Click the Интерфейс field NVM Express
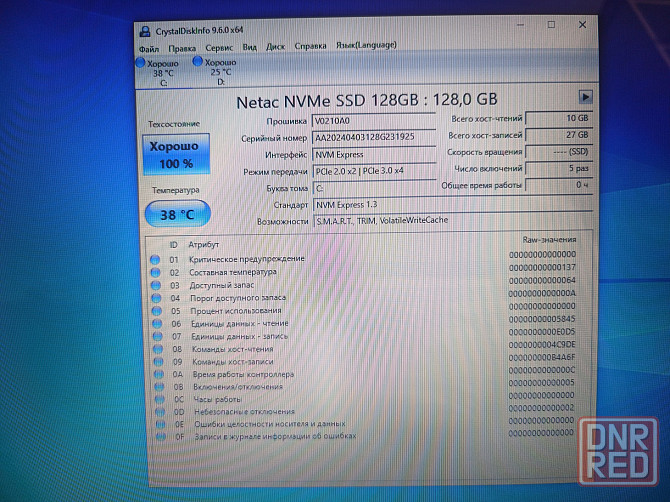This screenshot has width=670, height=502. pos(374,154)
